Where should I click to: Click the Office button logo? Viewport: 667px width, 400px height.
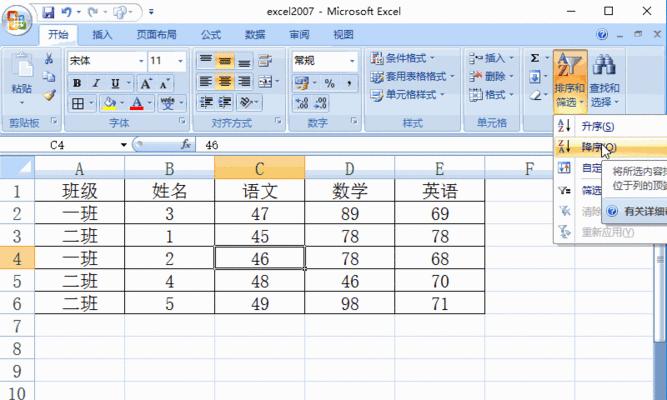coord(17,20)
